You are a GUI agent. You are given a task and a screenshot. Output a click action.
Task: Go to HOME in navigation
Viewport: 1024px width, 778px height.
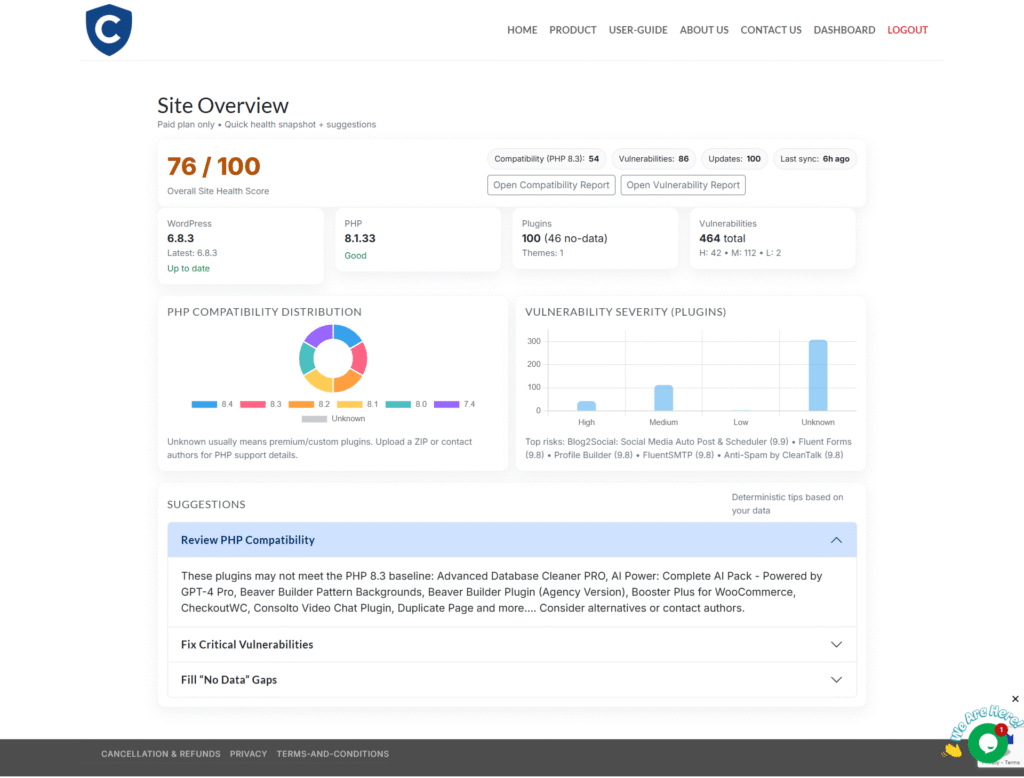pyautogui.click(x=522, y=30)
